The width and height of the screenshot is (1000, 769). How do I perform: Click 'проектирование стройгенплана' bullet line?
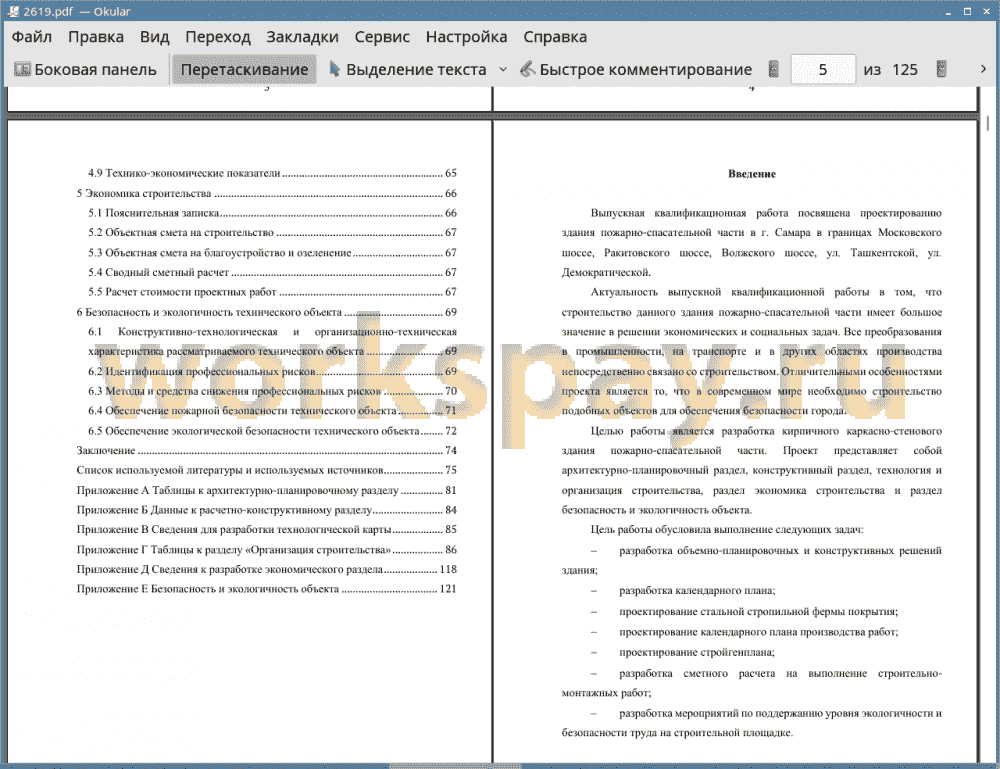click(x=696, y=652)
